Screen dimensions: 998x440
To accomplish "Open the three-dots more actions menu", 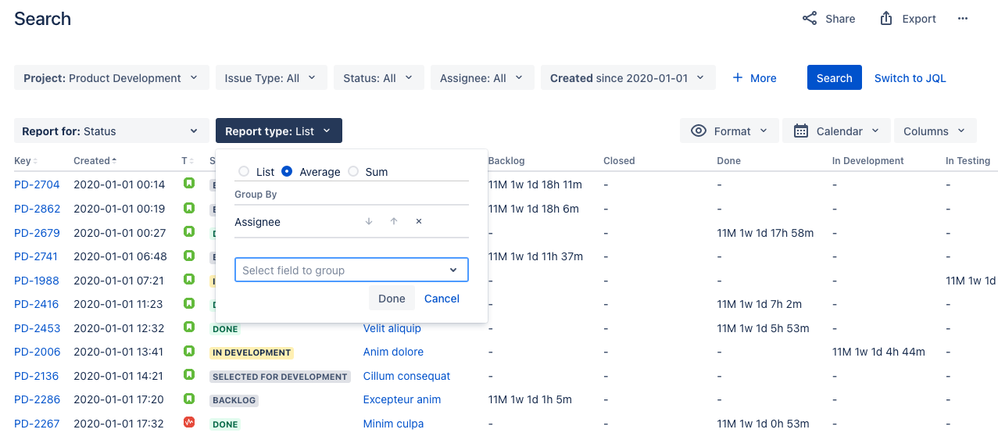I will click(962, 18).
